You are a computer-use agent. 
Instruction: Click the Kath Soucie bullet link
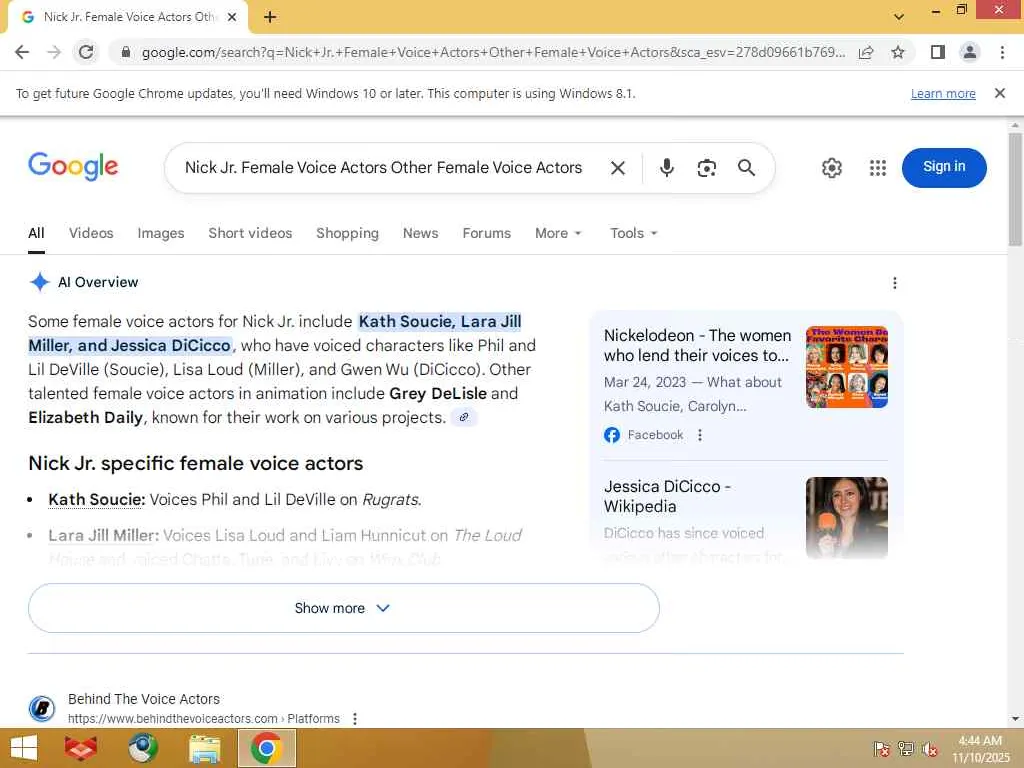96,500
